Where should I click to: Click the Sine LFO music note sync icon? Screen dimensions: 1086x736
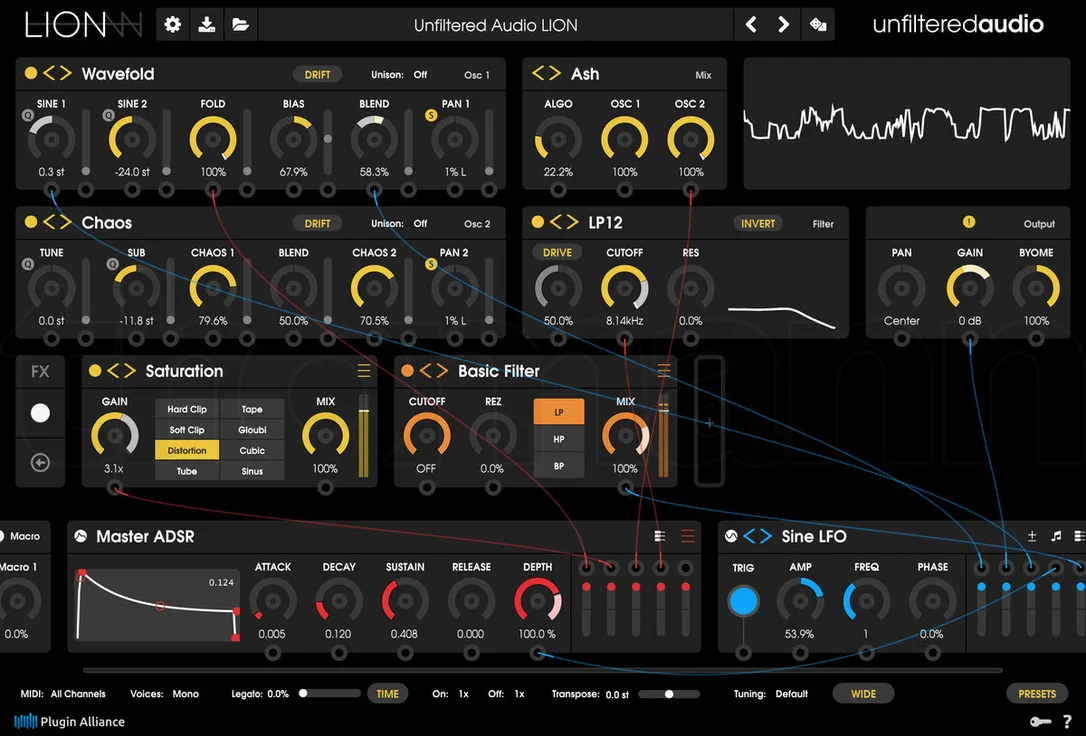coord(1056,536)
